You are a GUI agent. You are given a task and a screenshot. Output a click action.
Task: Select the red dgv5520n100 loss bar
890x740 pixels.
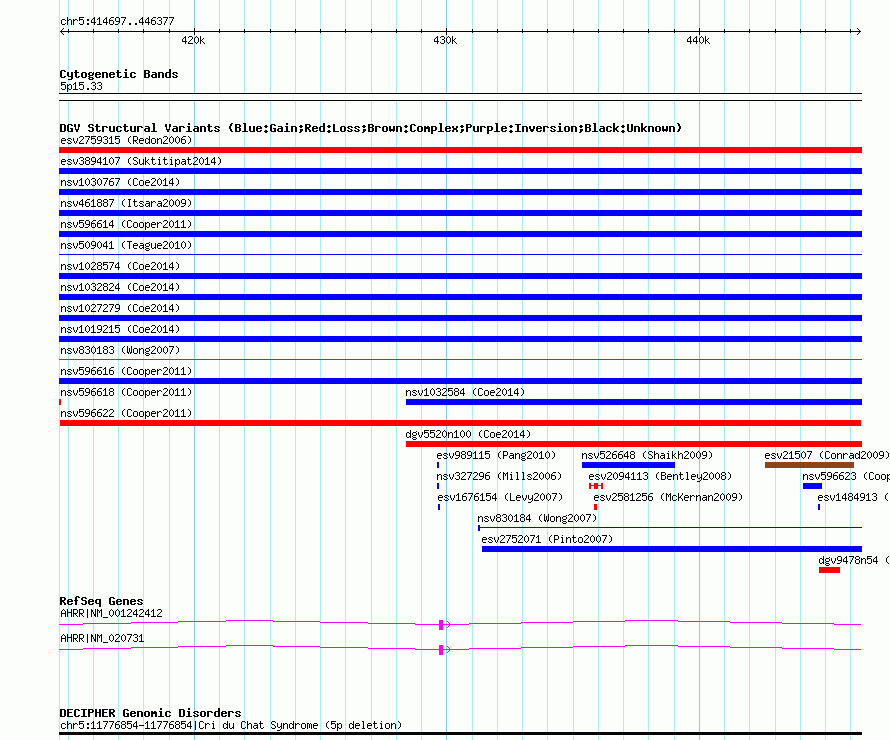[x=633, y=444]
